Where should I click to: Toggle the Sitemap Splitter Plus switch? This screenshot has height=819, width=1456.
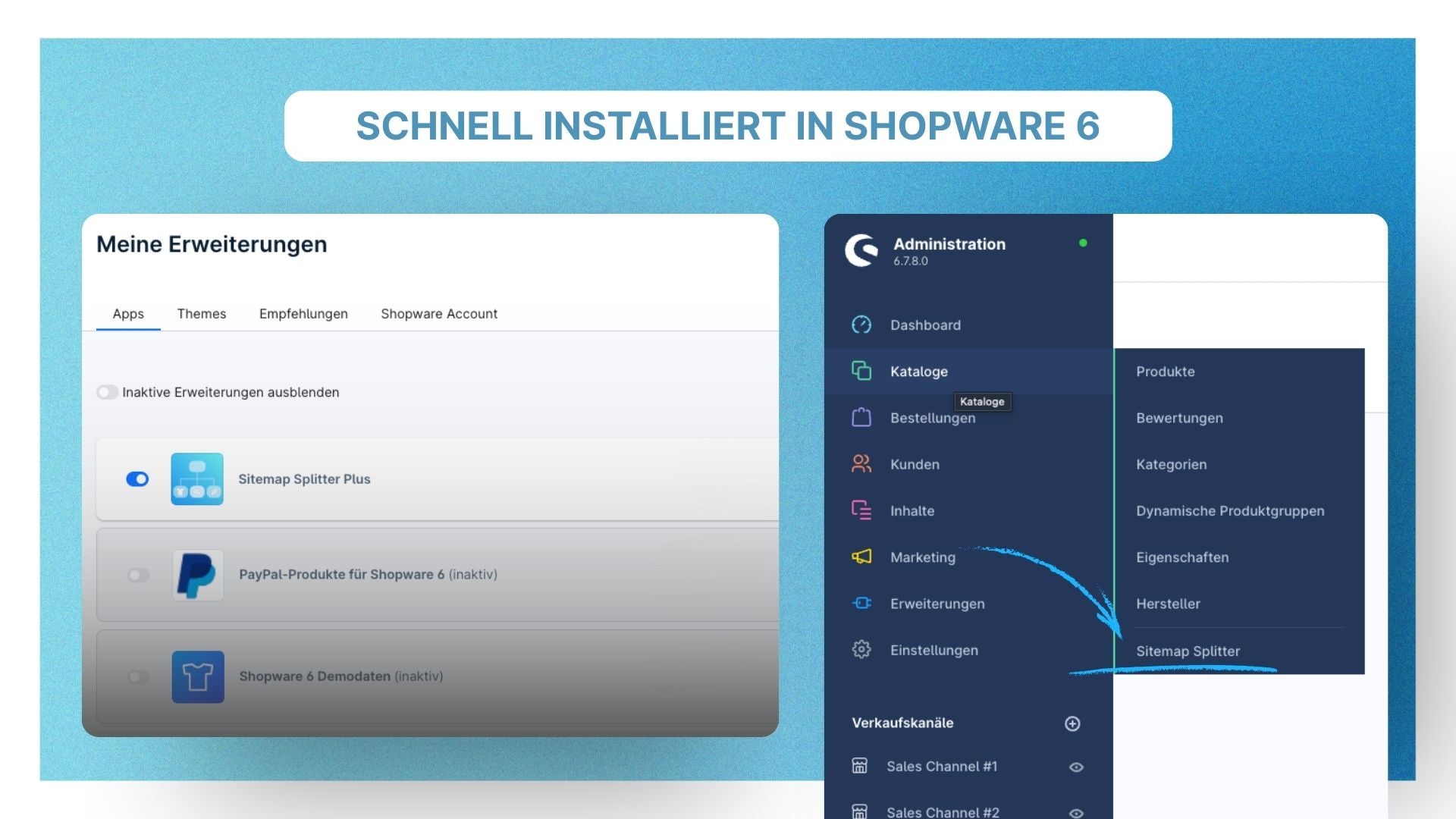coord(137,479)
